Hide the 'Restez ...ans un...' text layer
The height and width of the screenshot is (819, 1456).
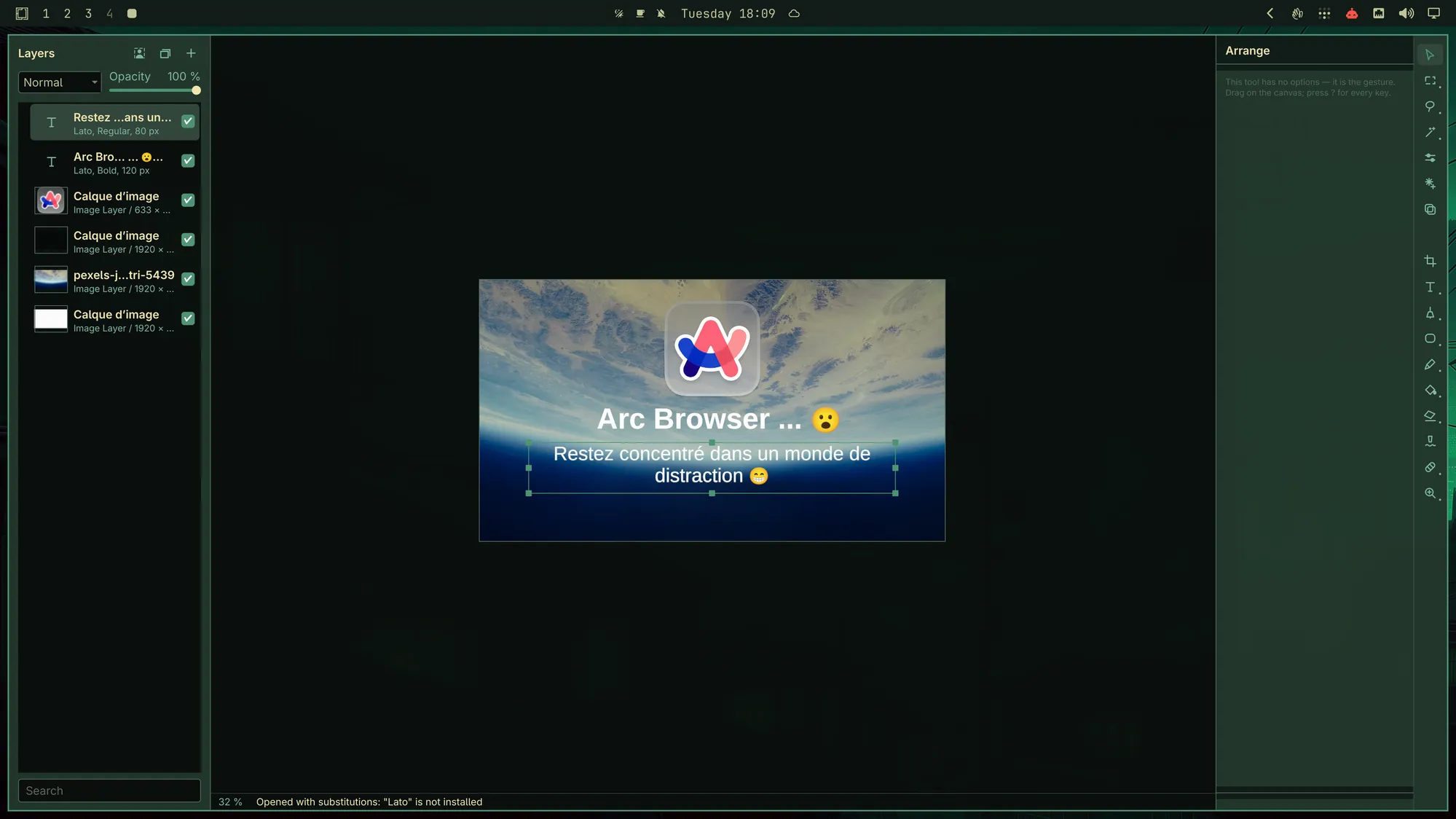[x=188, y=121]
